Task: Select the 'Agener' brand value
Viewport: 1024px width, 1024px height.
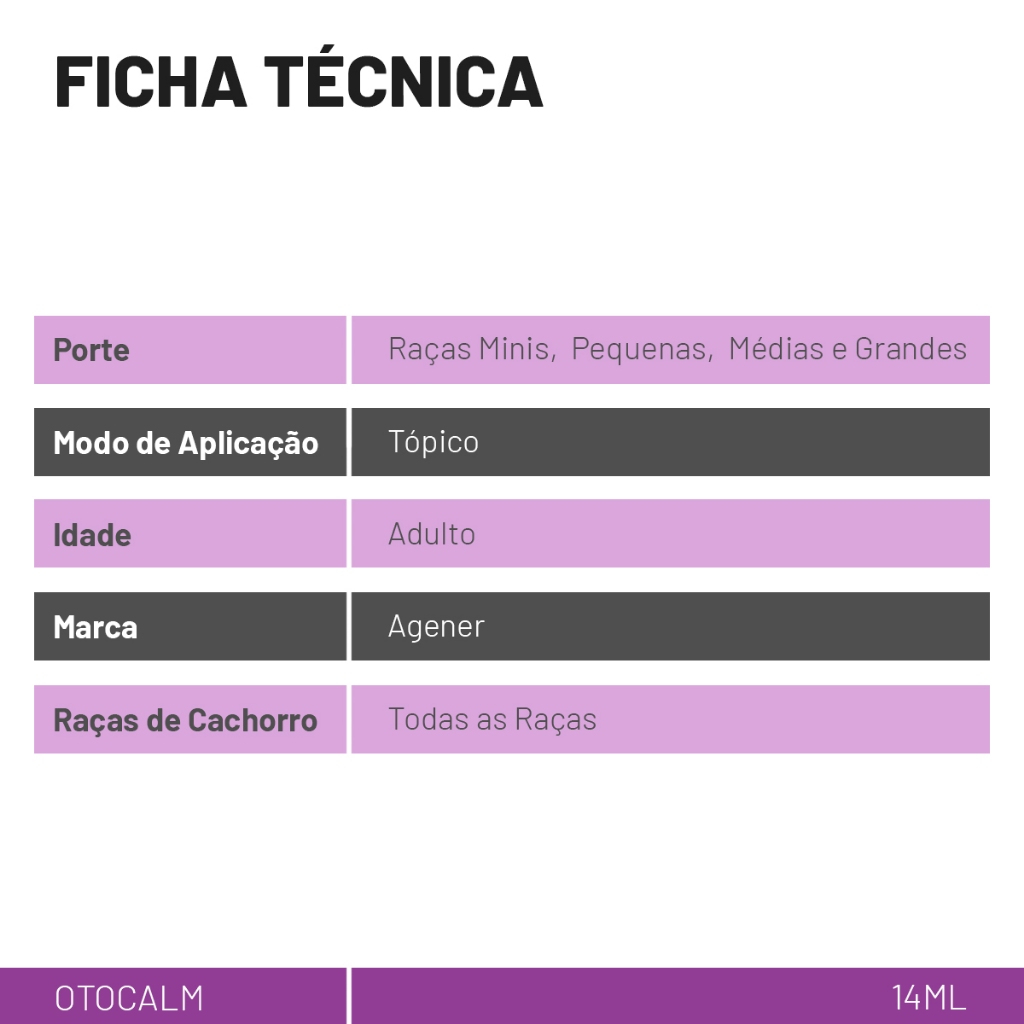Action: click(436, 627)
